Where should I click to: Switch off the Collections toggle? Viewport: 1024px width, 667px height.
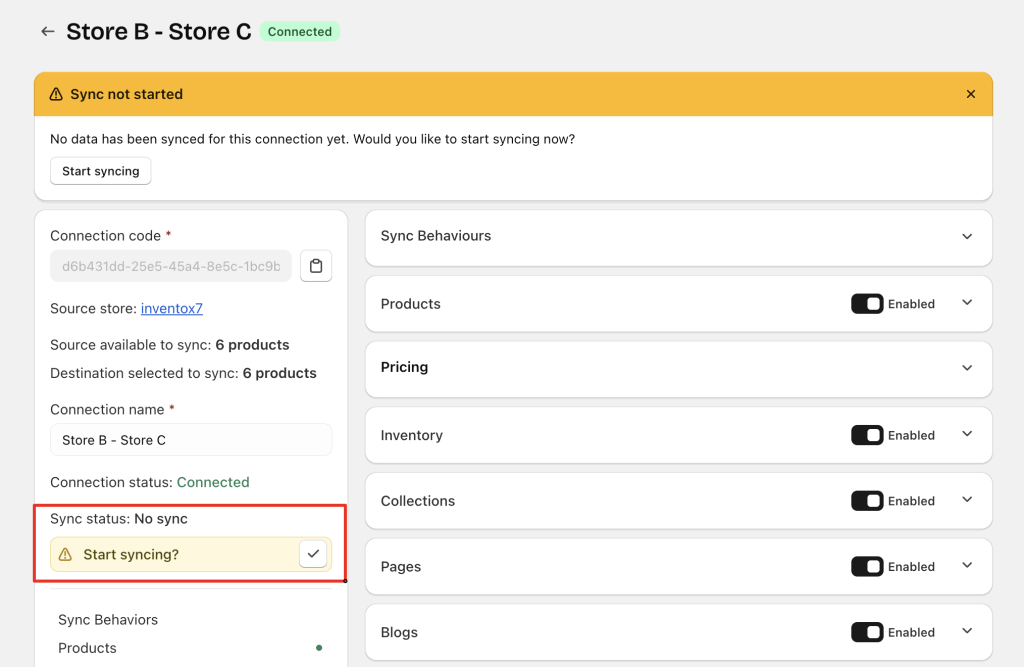[867, 501]
